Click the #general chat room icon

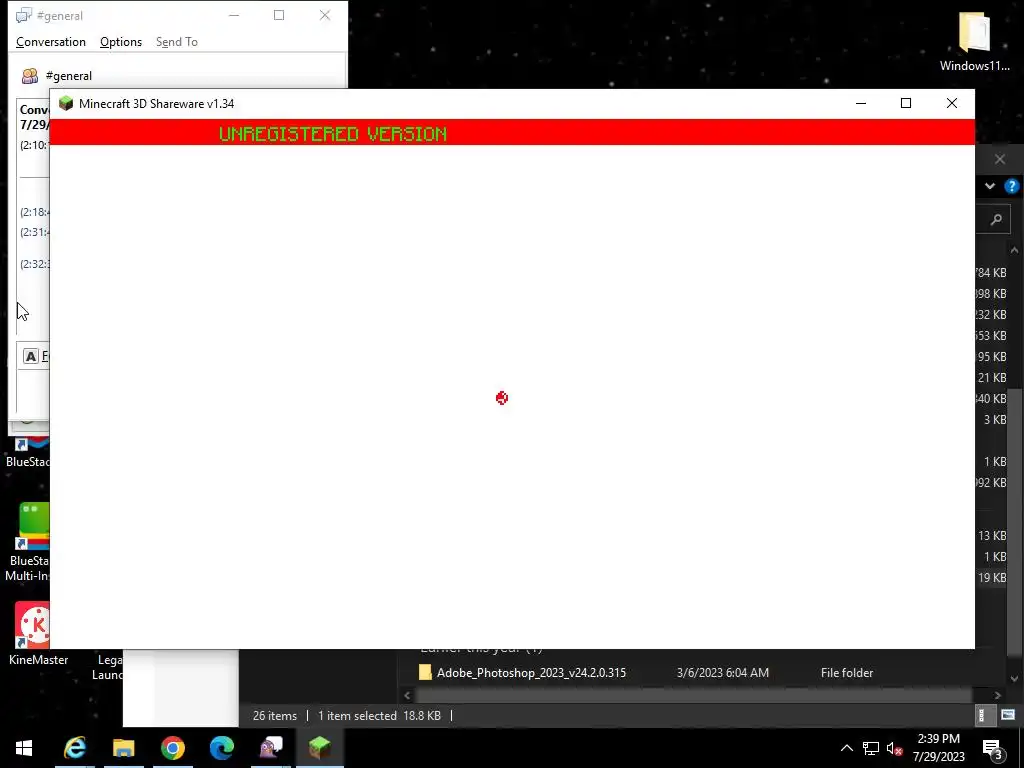tap(30, 76)
